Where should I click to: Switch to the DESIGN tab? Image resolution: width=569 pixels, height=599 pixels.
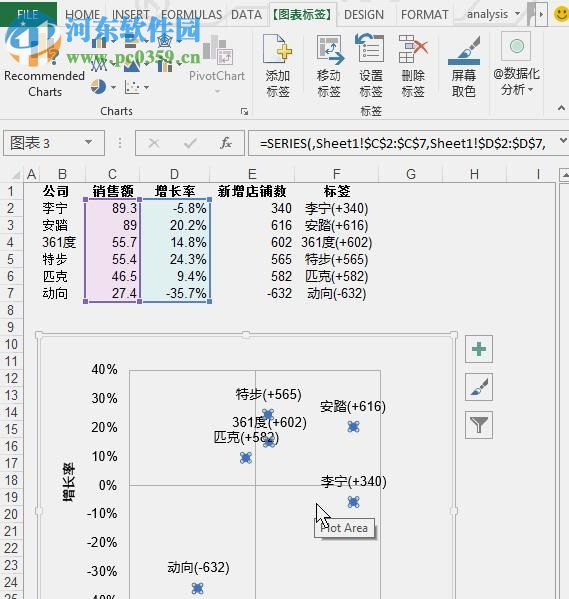(x=364, y=15)
